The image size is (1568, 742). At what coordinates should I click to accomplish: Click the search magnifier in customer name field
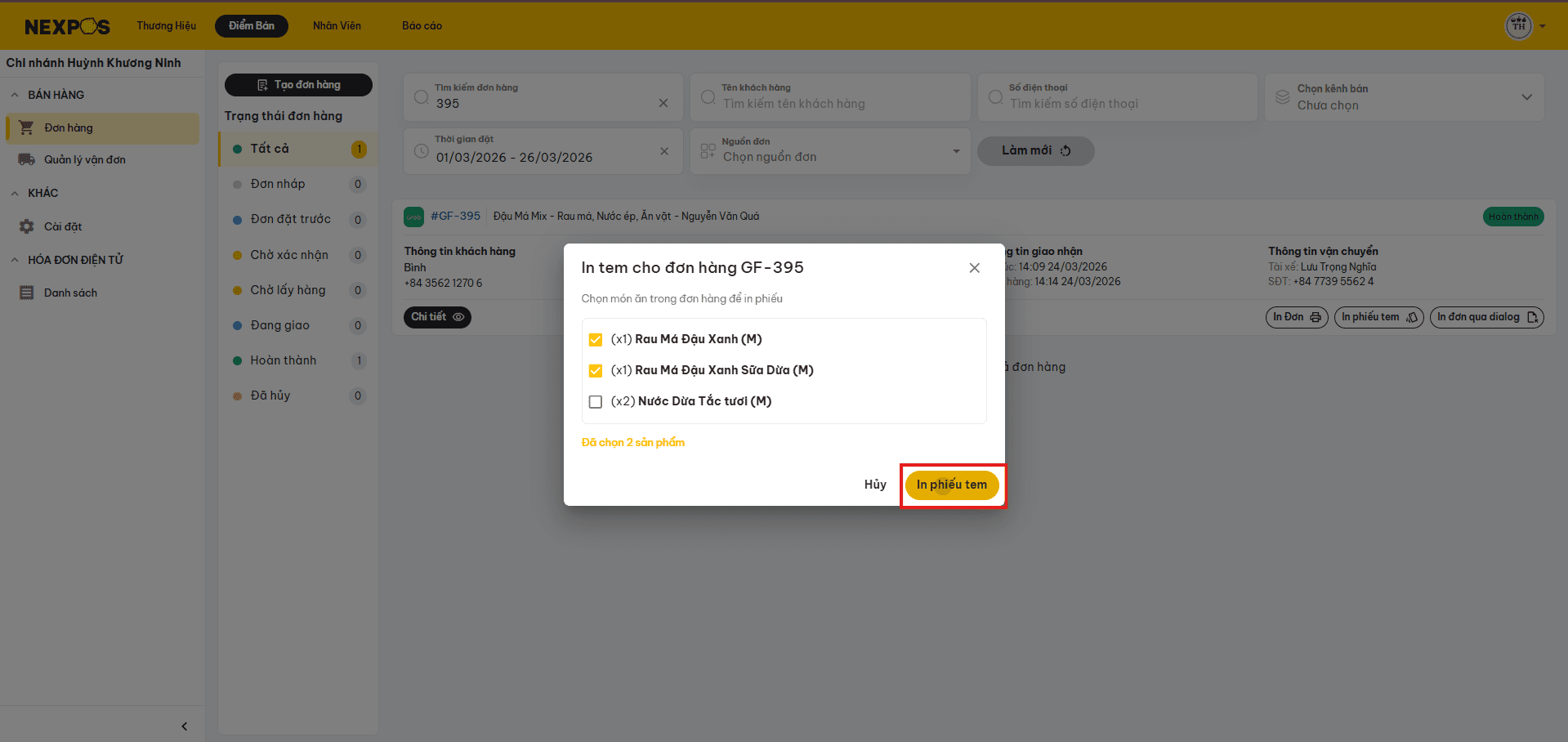(x=708, y=97)
